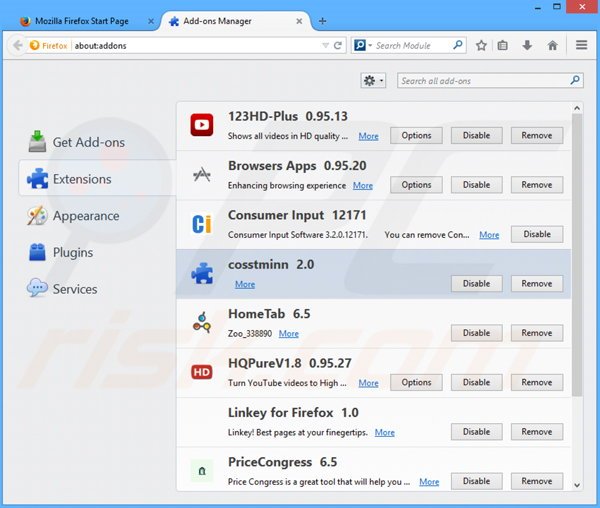Remove the HQPureV1.8 extension

pyautogui.click(x=537, y=382)
